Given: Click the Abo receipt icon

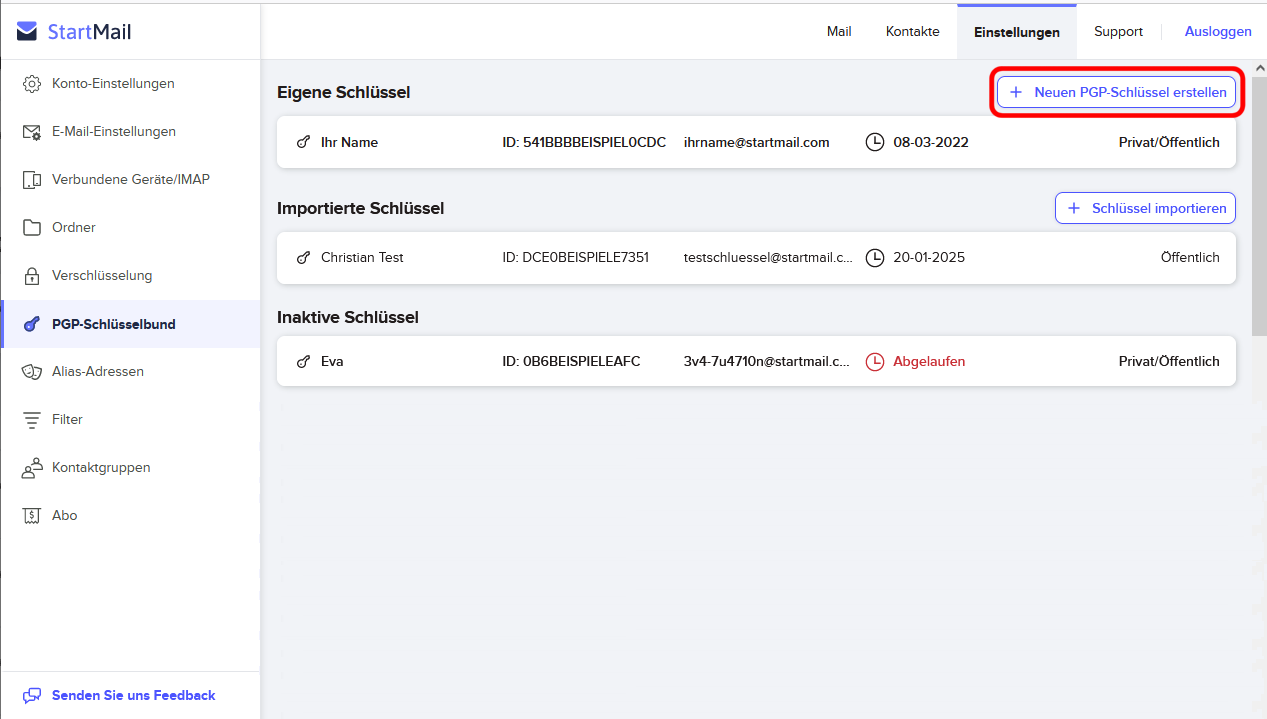Looking at the screenshot, I should [x=32, y=516].
